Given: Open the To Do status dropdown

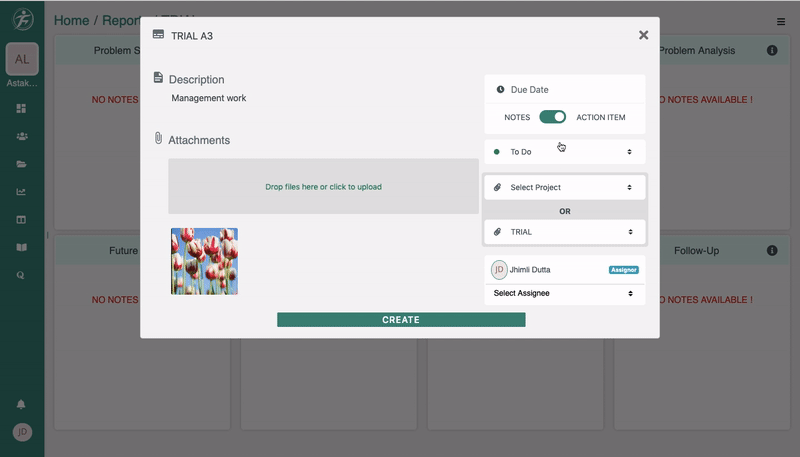Looking at the screenshot, I should click(565, 152).
